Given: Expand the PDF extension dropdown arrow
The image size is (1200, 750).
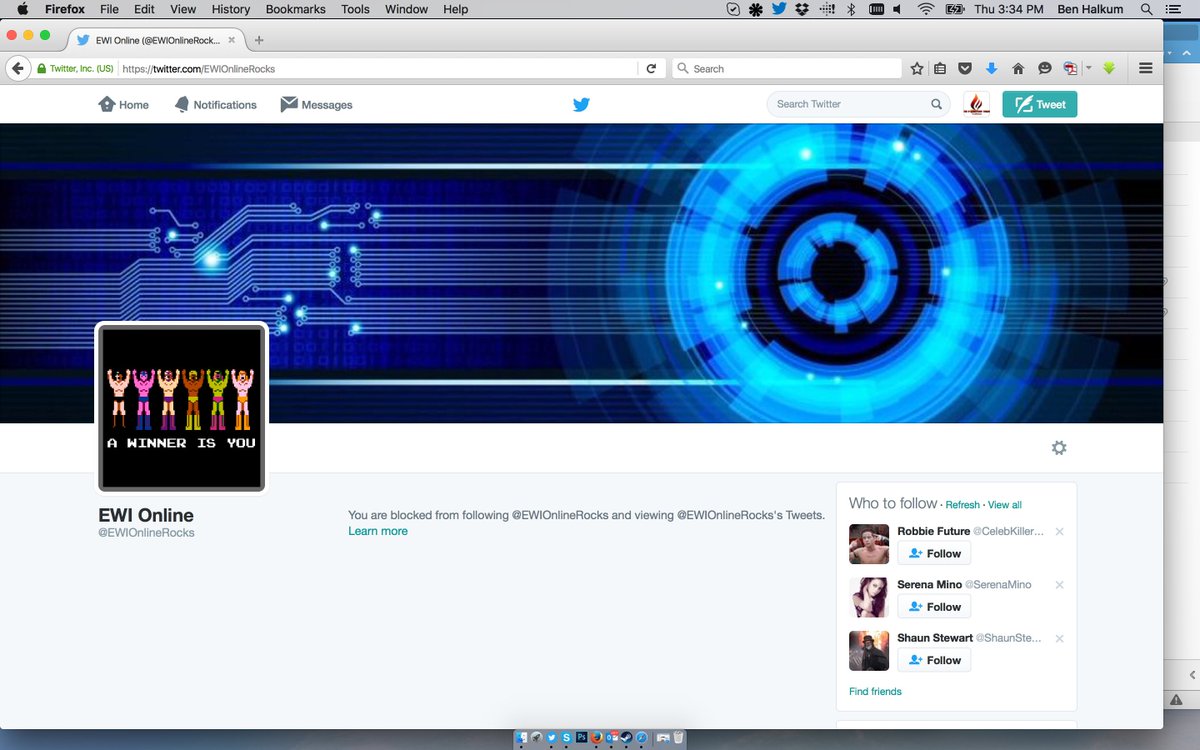Looking at the screenshot, I should (x=1089, y=69).
